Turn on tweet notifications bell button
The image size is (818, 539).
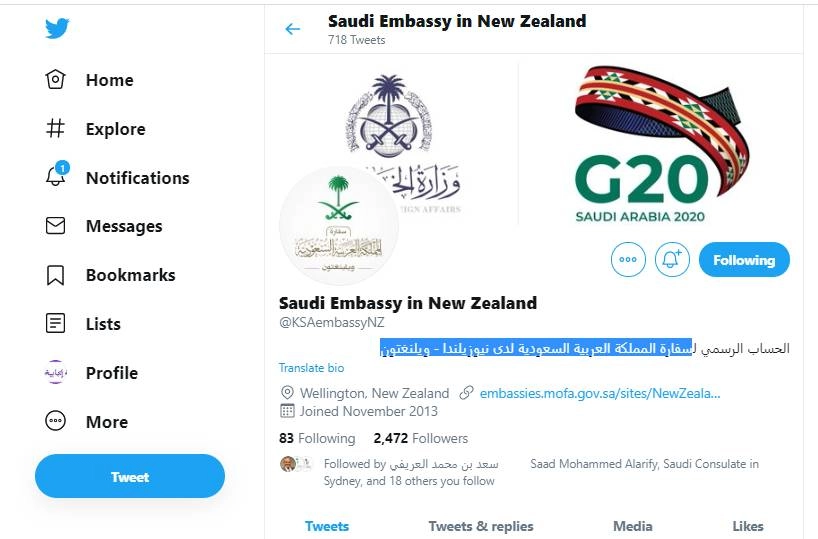pyautogui.click(x=673, y=260)
